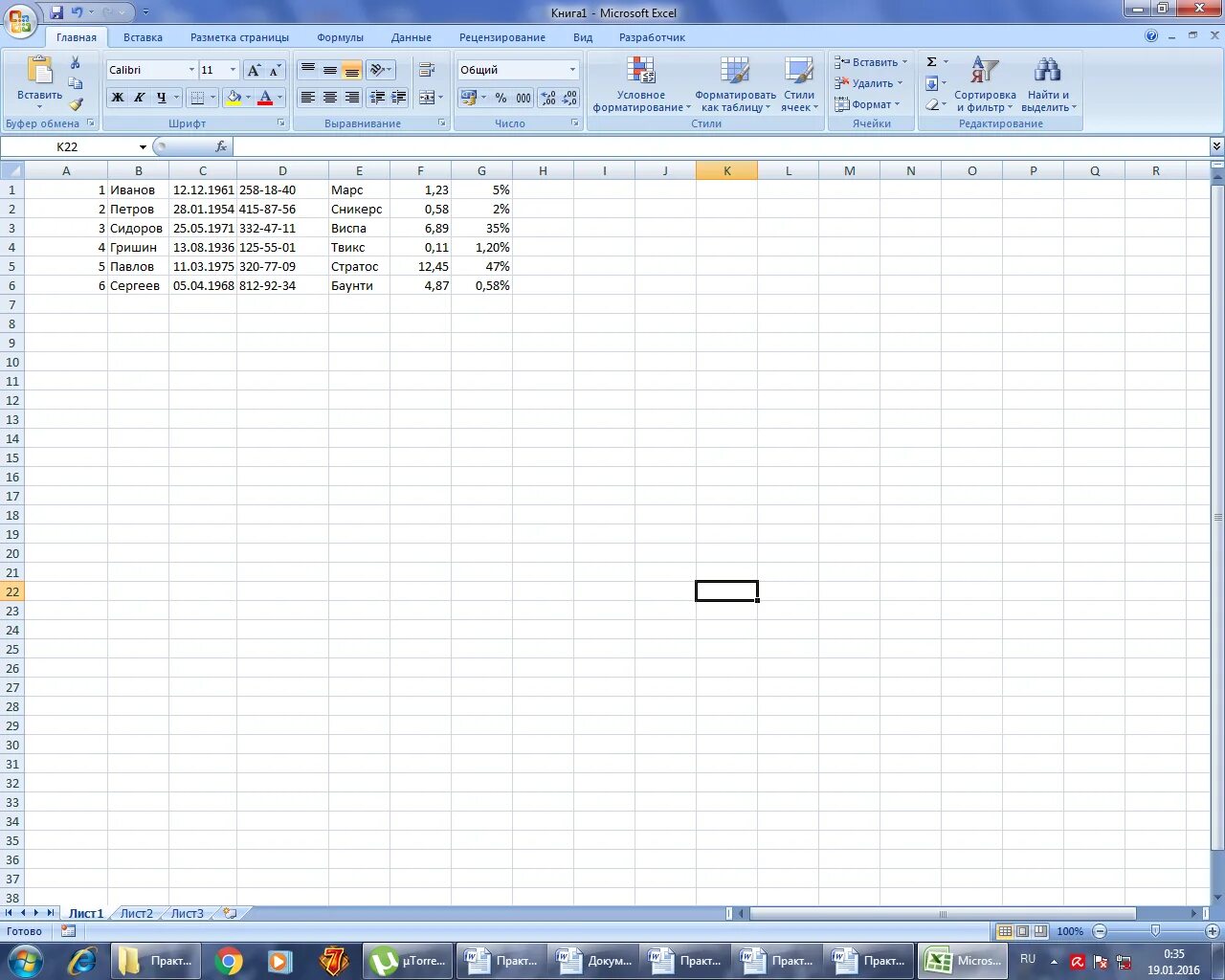Open the Рецензирование tab
The image size is (1225, 980).
[x=502, y=37]
